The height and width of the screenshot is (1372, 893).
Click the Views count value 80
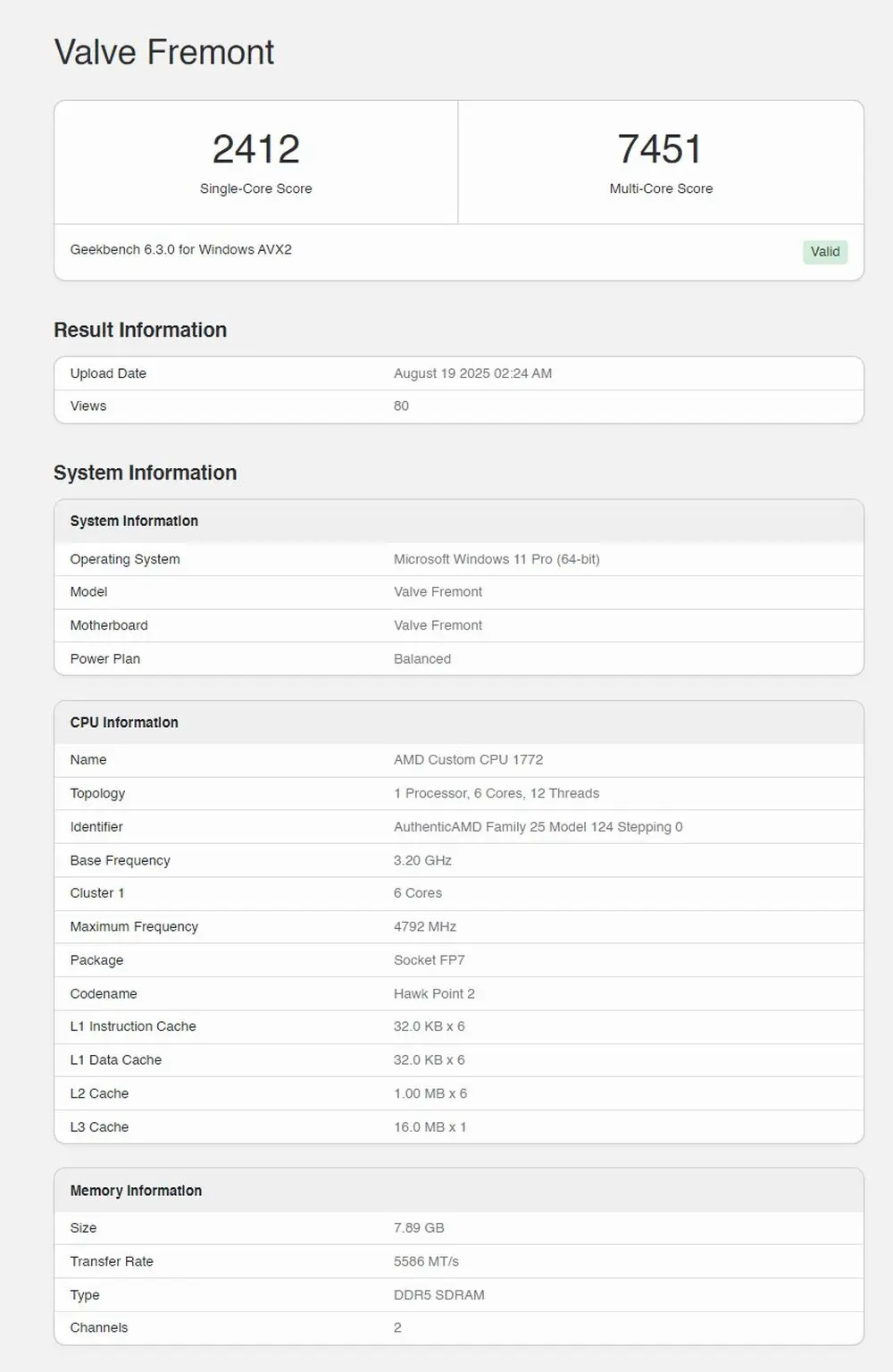point(401,406)
